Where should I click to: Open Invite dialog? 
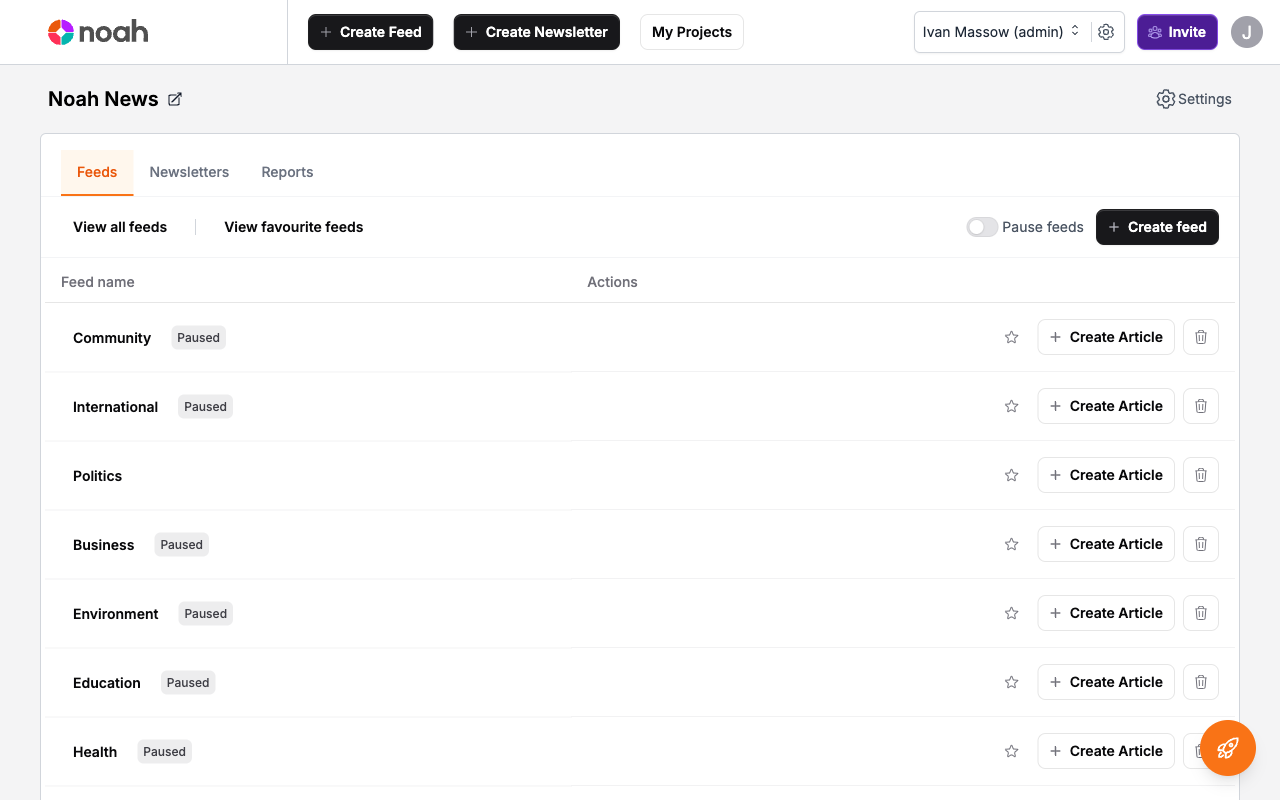pos(1177,32)
